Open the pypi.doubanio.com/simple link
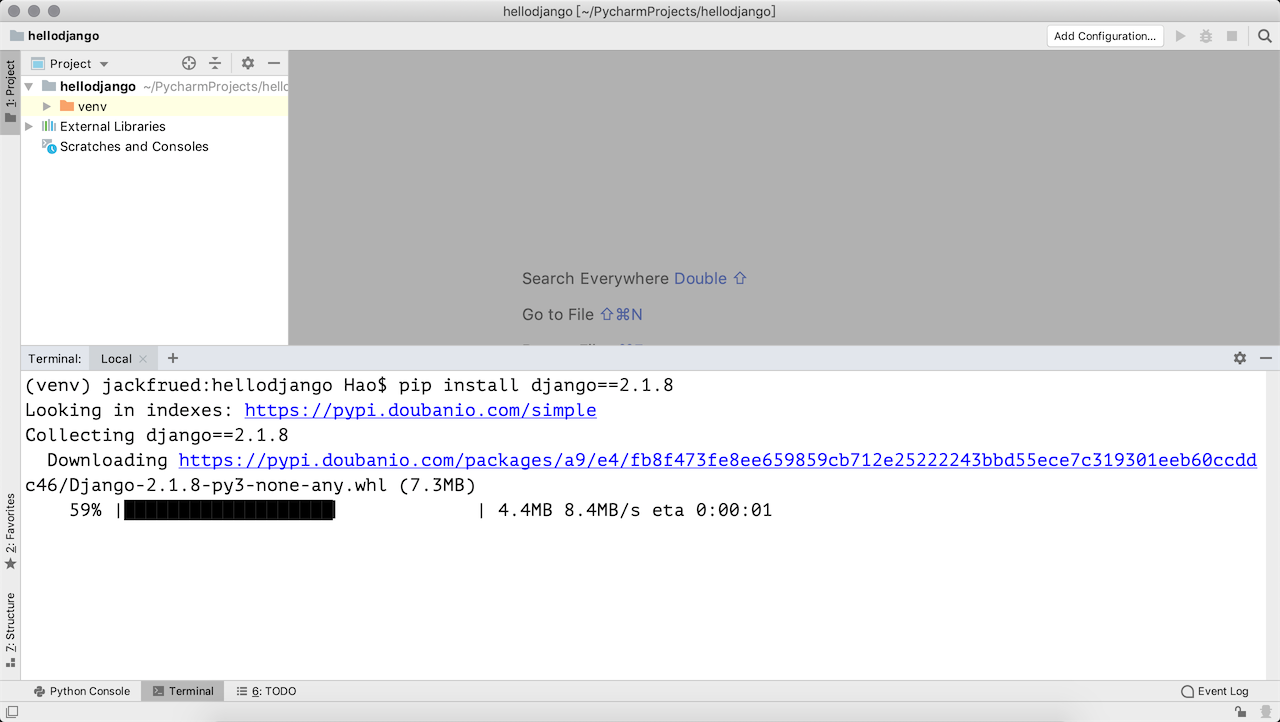1280x722 pixels. click(x=420, y=410)
